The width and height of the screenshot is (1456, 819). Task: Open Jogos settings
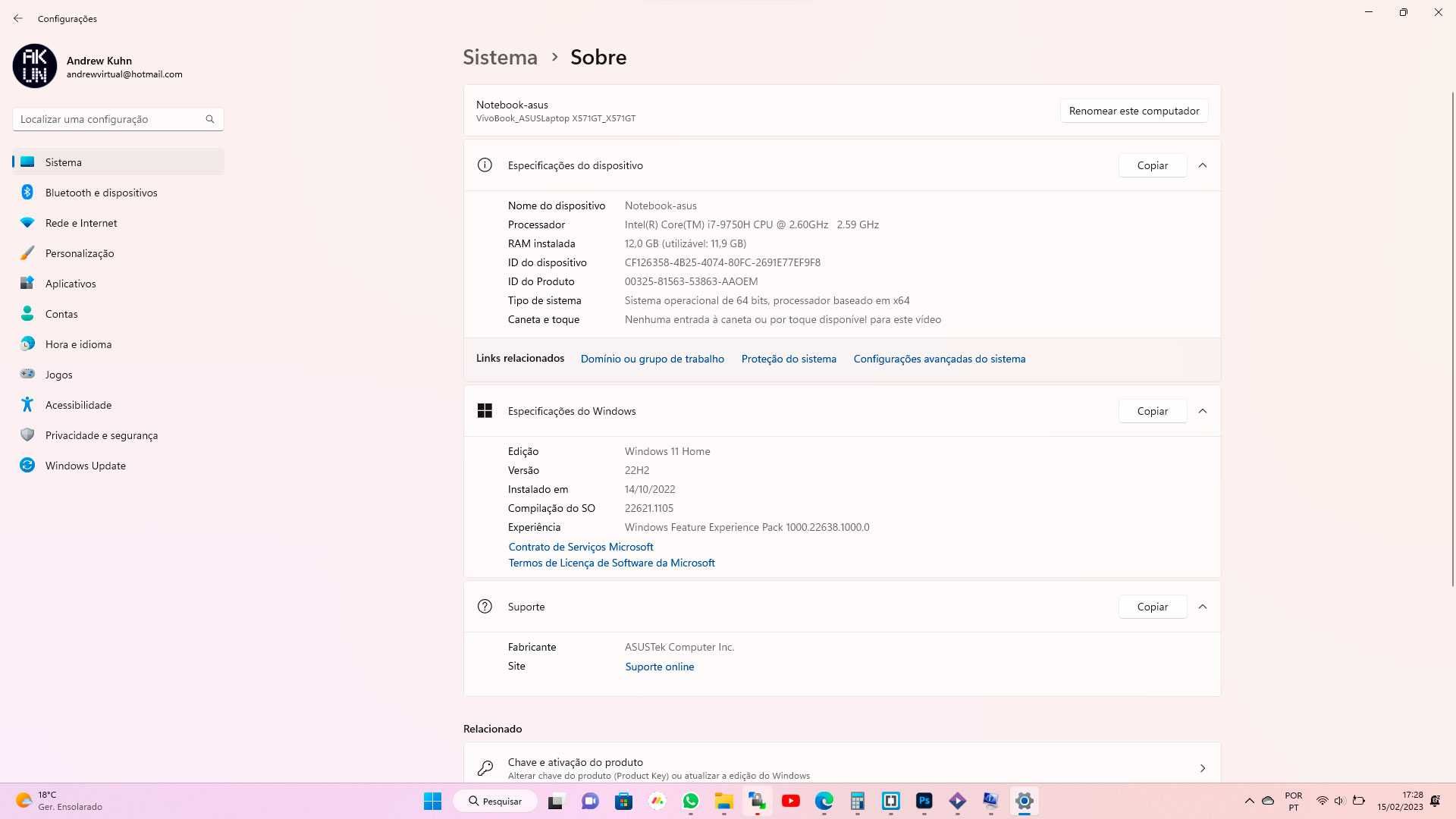coord(118,375)
